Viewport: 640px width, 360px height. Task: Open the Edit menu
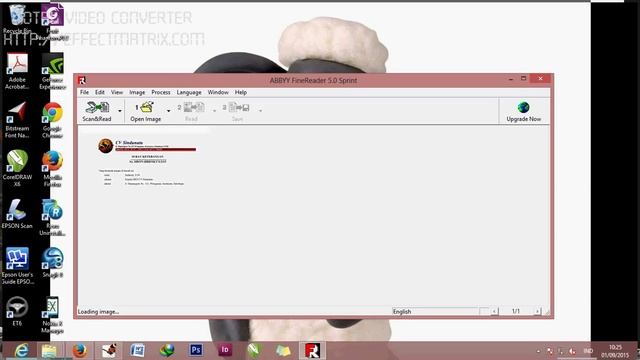[x=100, y=92]
